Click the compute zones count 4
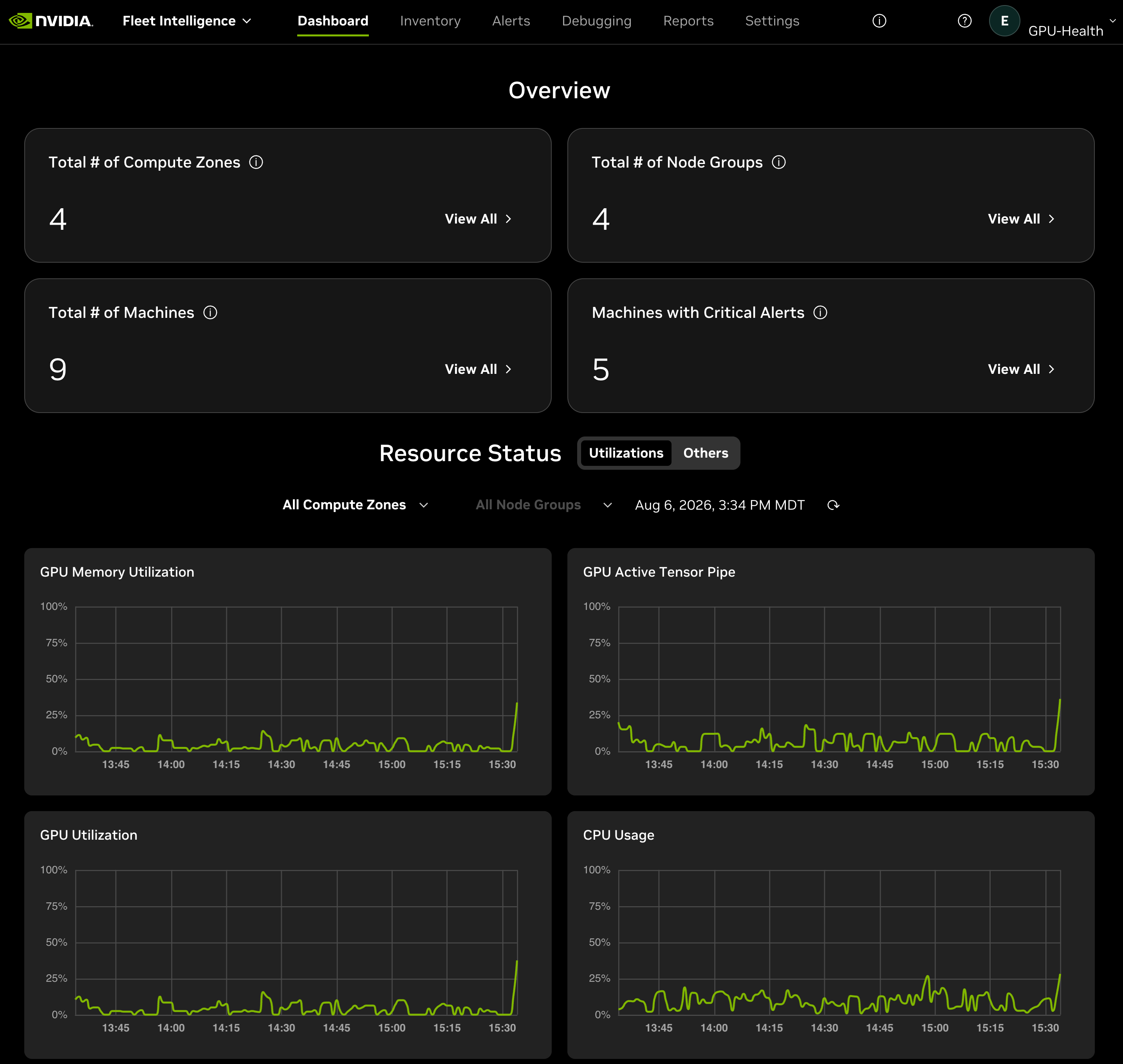This screenshot has width=1123, height=1064. click(58, 219)
